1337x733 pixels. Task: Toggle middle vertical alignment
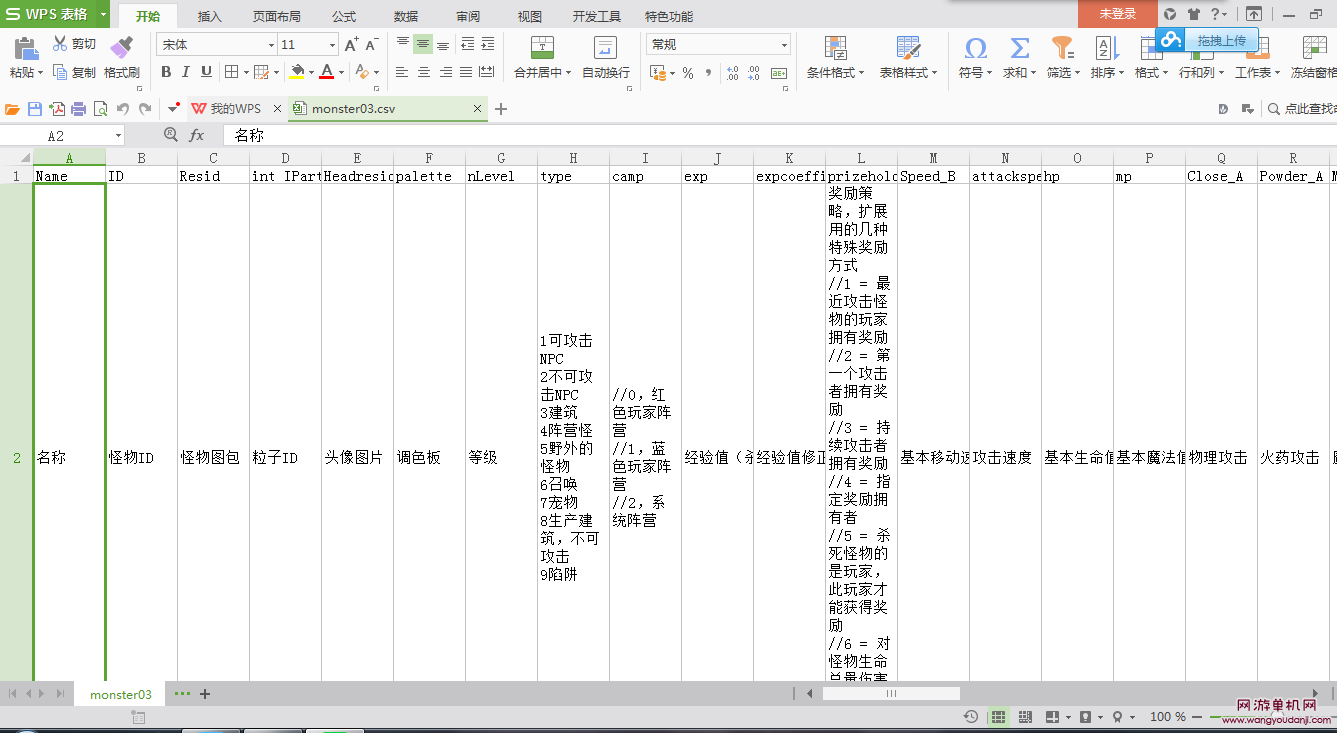click(423, 44)
